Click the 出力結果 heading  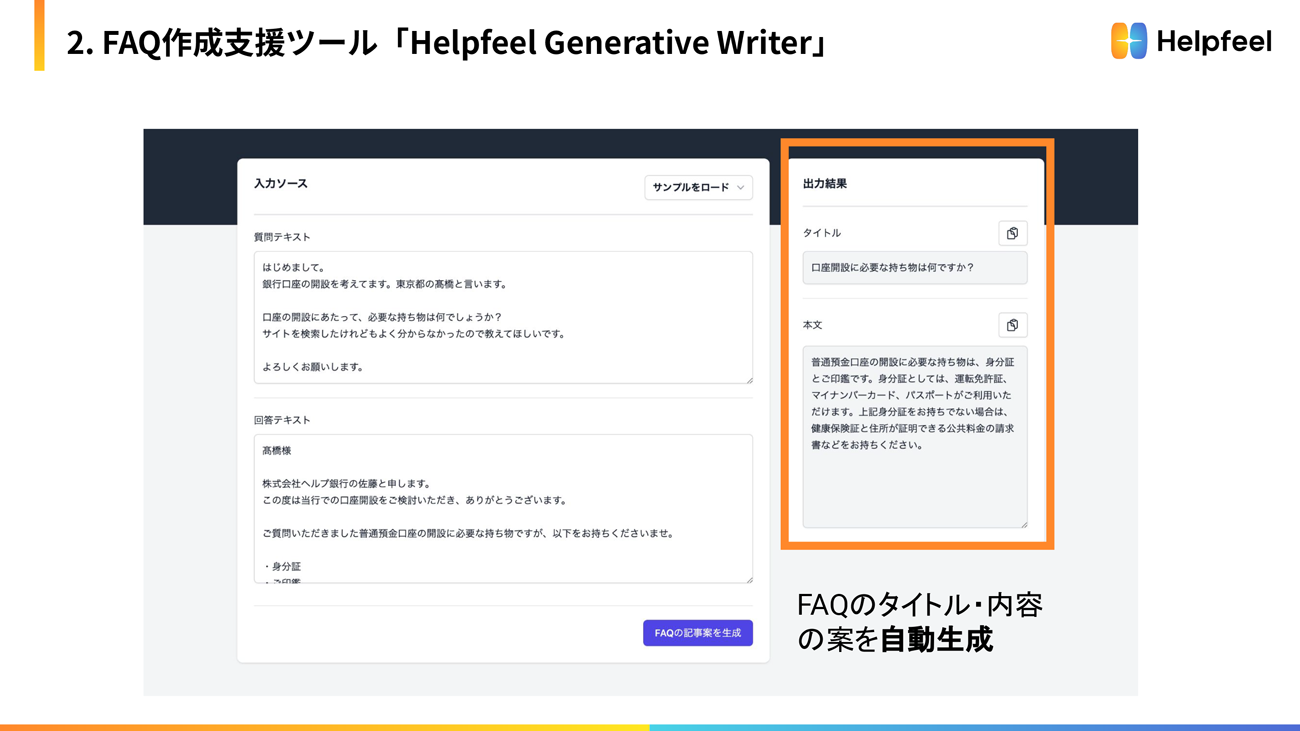click(x=825, y=184)
